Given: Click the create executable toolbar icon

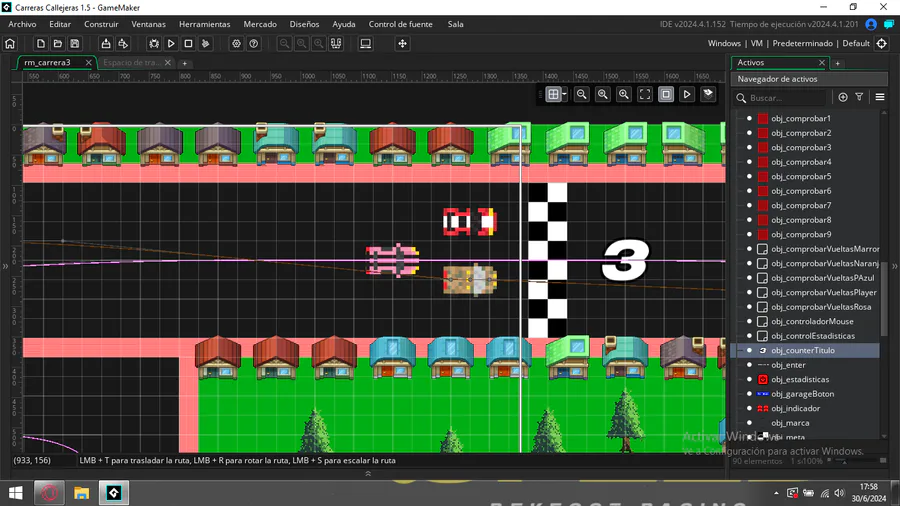Looking at the screenshot, I should point(106,44).
